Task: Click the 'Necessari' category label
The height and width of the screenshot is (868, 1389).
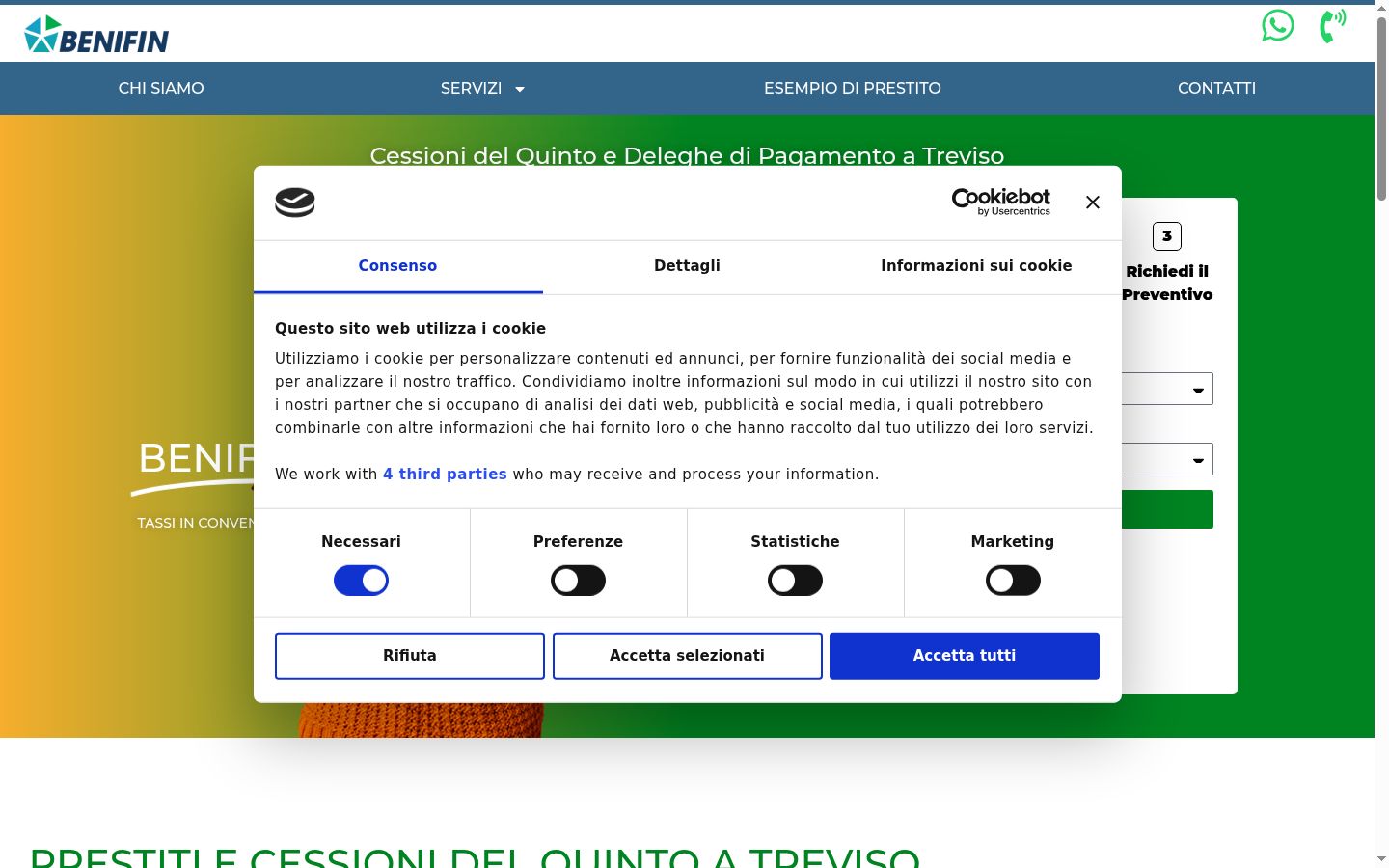Action: click(x=361, y=542)
